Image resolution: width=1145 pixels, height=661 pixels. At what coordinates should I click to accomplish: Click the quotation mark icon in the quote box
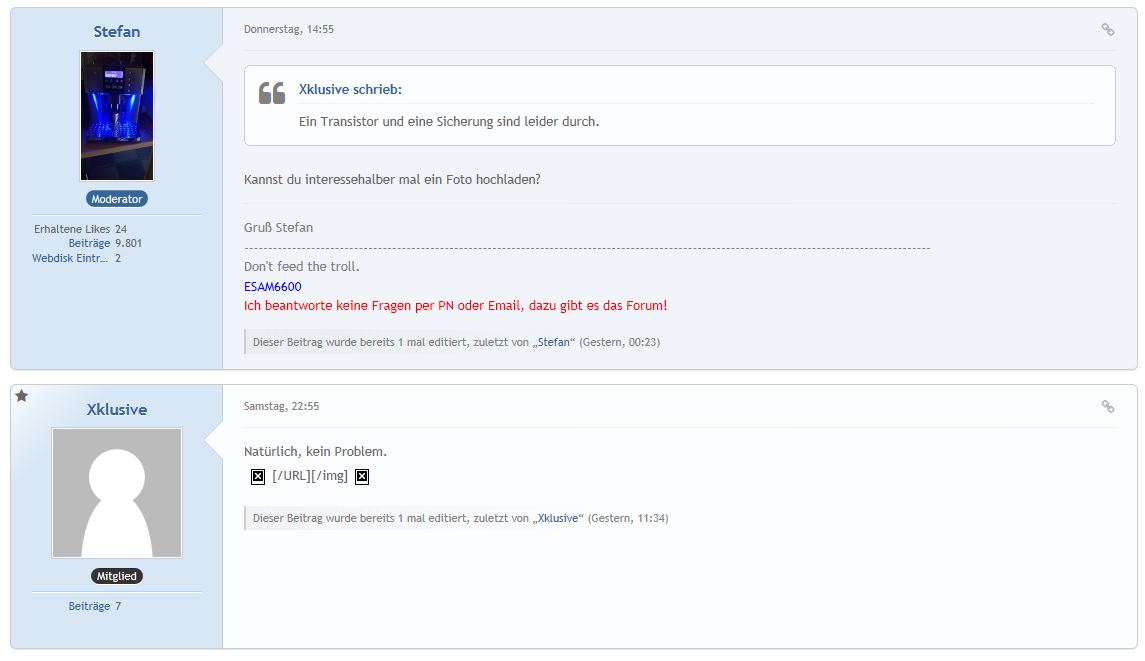[271, 93]
